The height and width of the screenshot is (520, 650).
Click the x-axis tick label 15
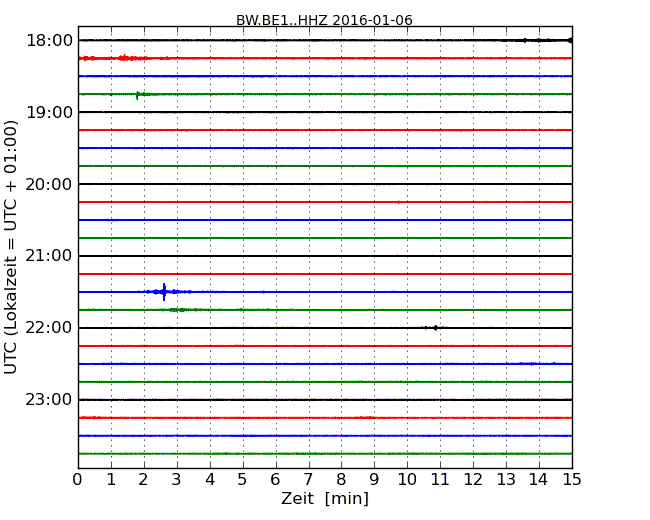click(x=572, y=480)
